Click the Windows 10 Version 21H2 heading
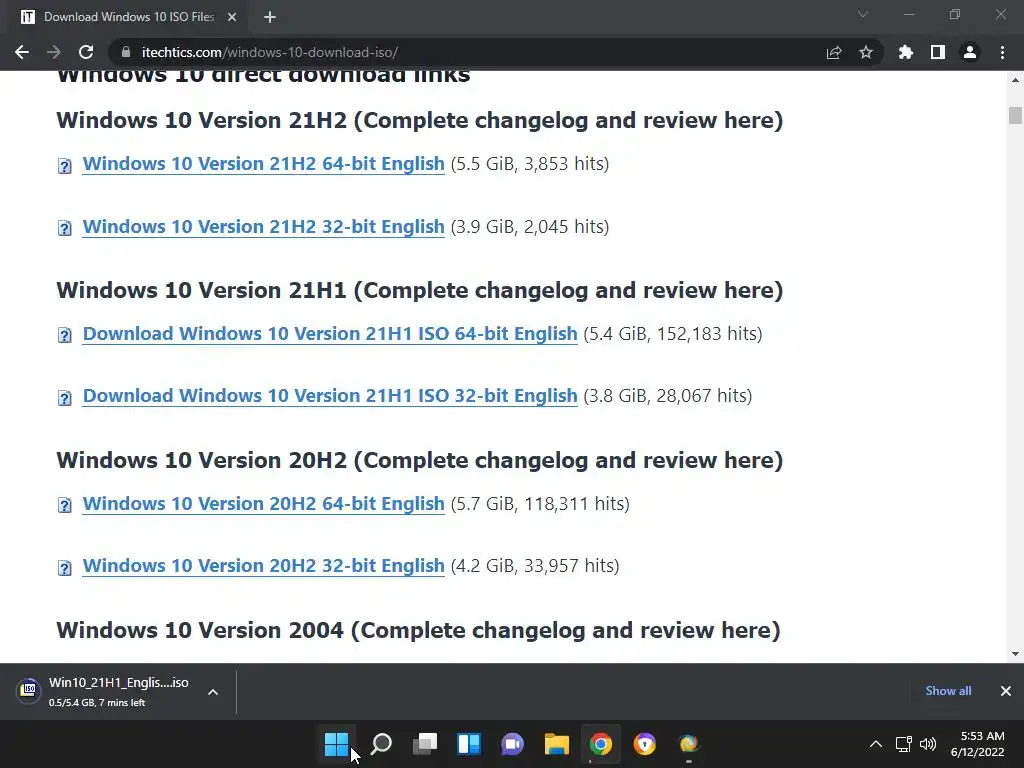The height and width of the screenshot is (768, 1024). (x=419, y=120)
